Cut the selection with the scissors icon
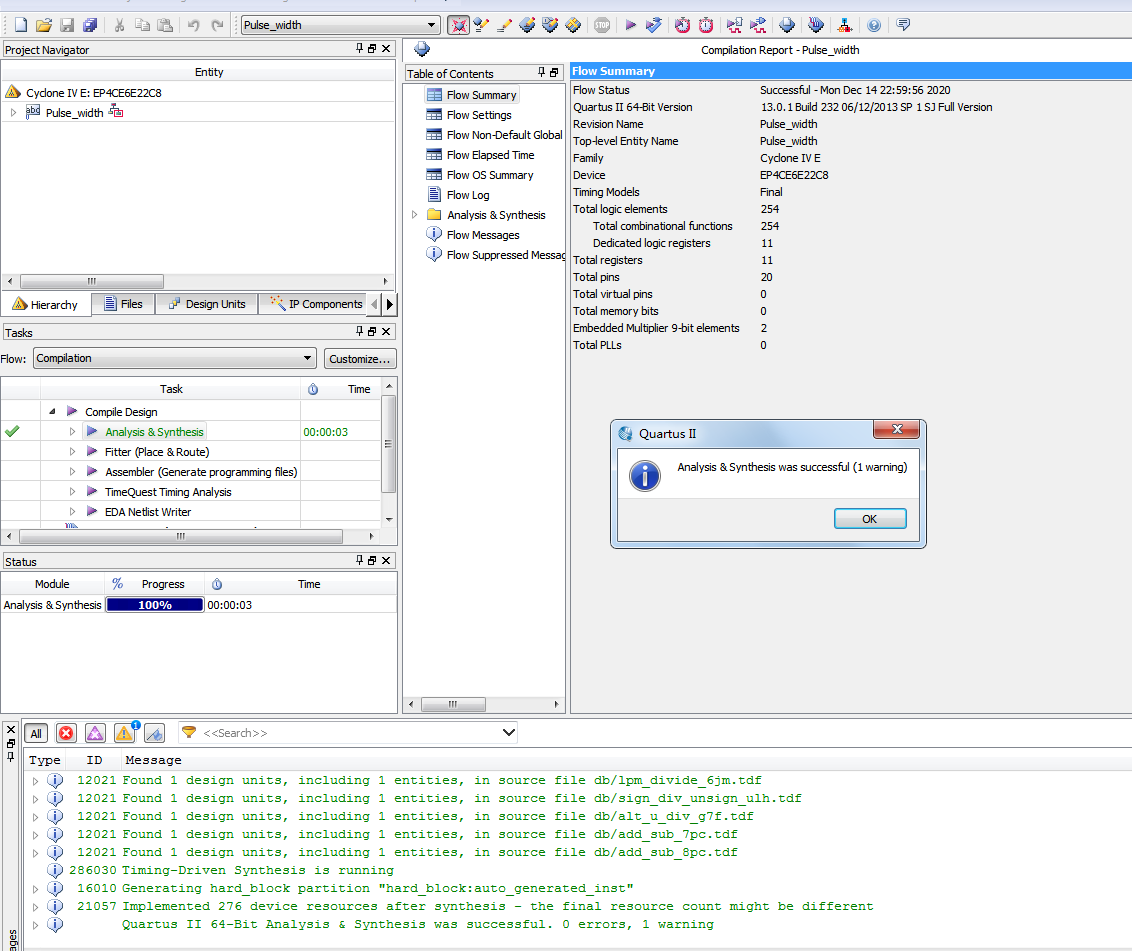The width and height of the screenshot is (1132, 951). click(x=119, y=25)
